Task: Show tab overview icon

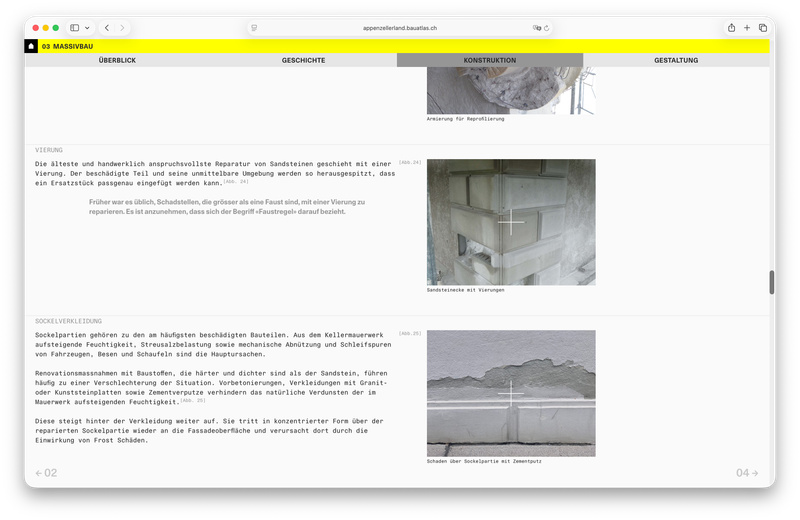Action: click(762, 28)
